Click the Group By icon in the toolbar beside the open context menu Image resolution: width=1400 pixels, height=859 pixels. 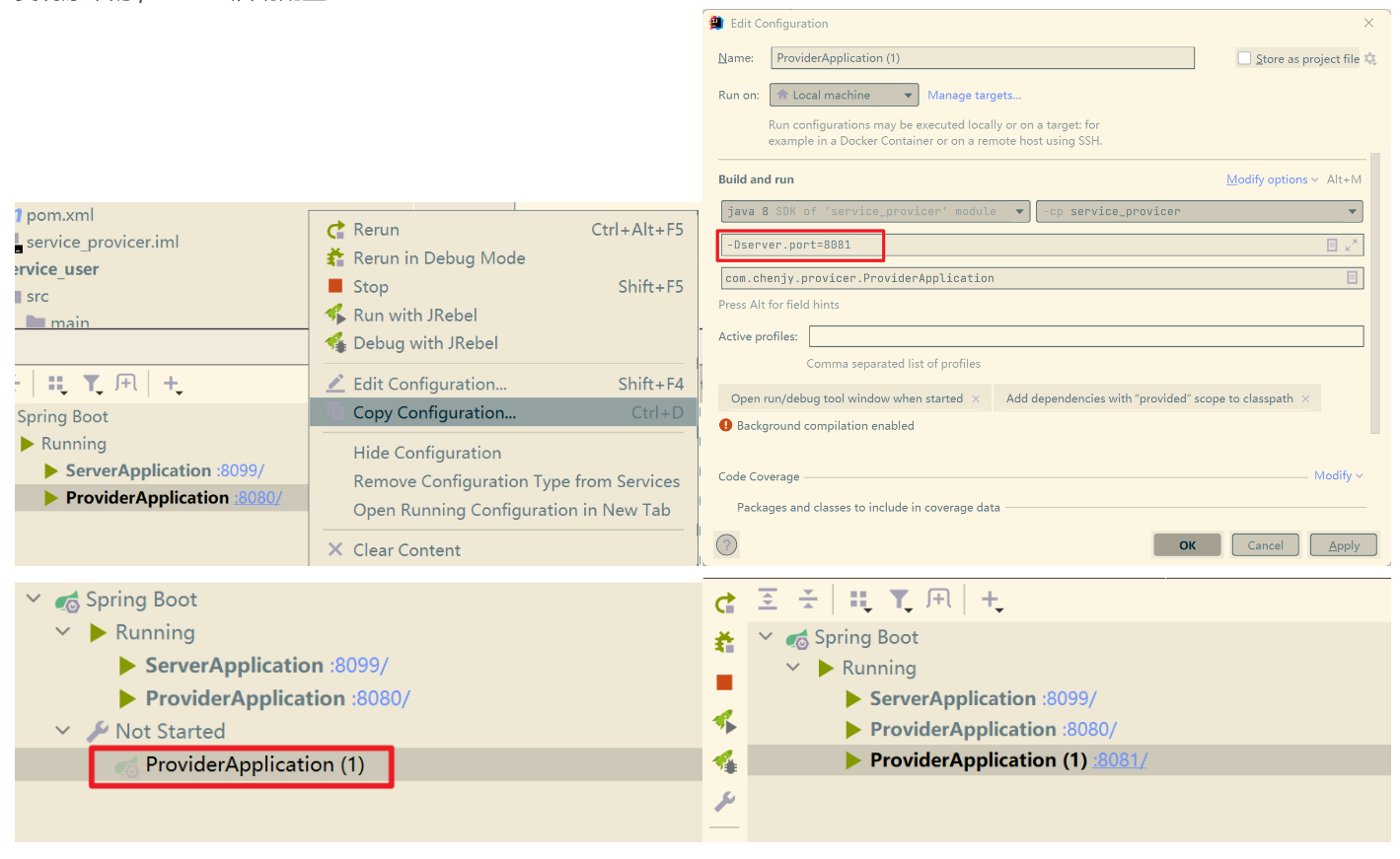[57, 384]
